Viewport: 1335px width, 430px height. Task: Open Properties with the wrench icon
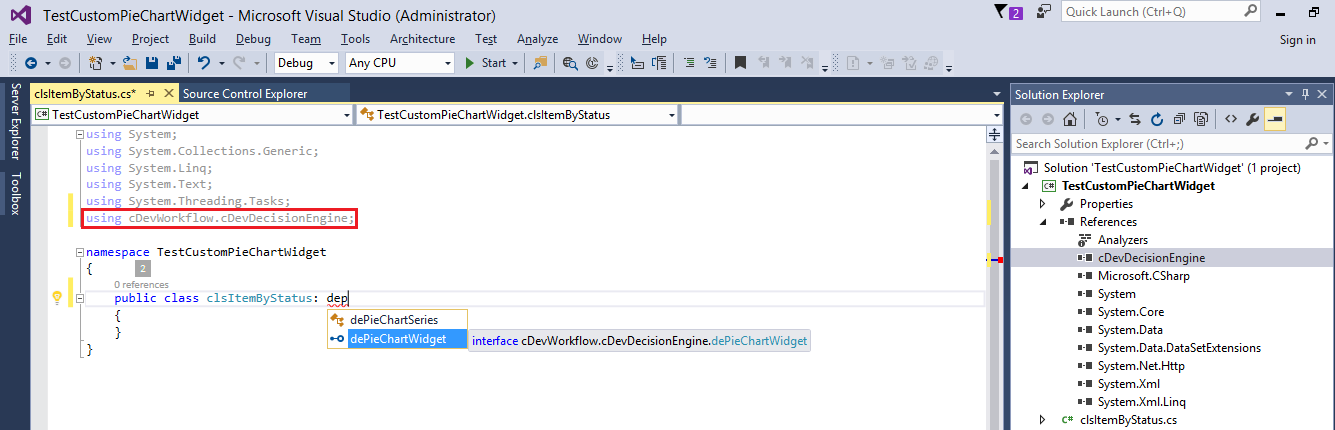(x=1252, y=120)
